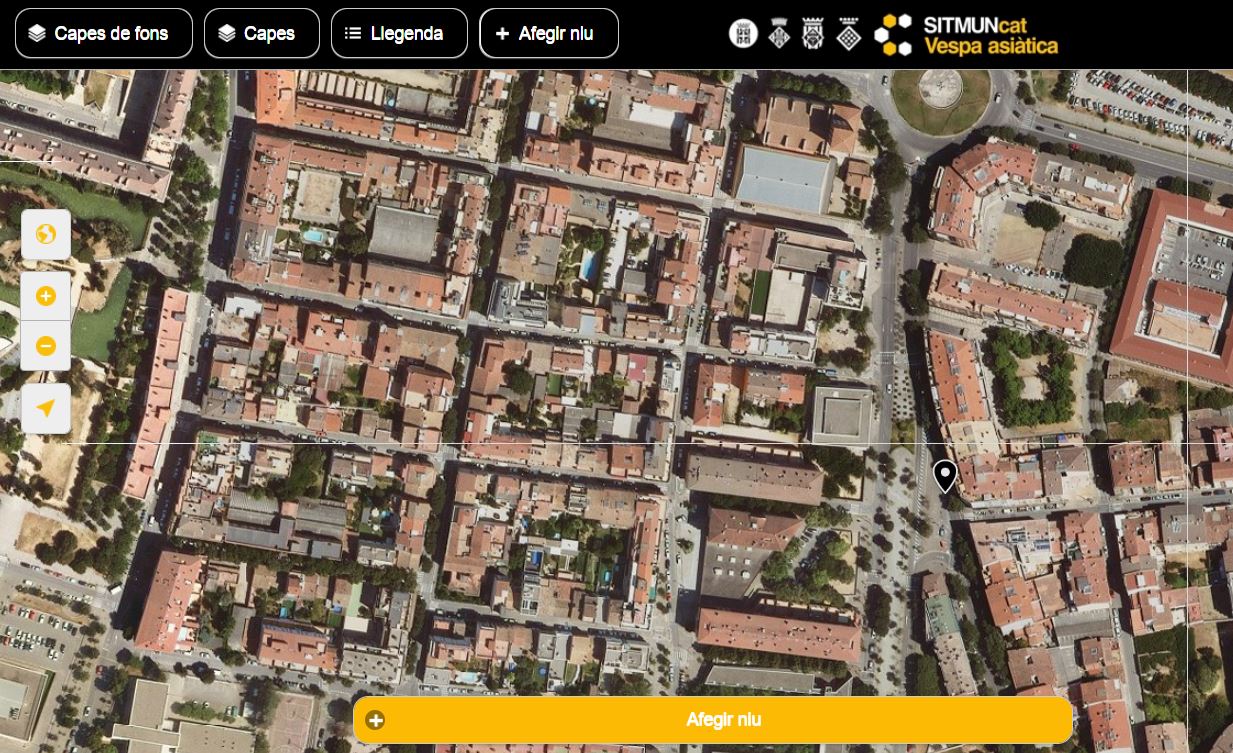The height and width of the screenshot is (753, 1233).
Task: Show the Llegenda legend list
Action: [x=399, y=34]
